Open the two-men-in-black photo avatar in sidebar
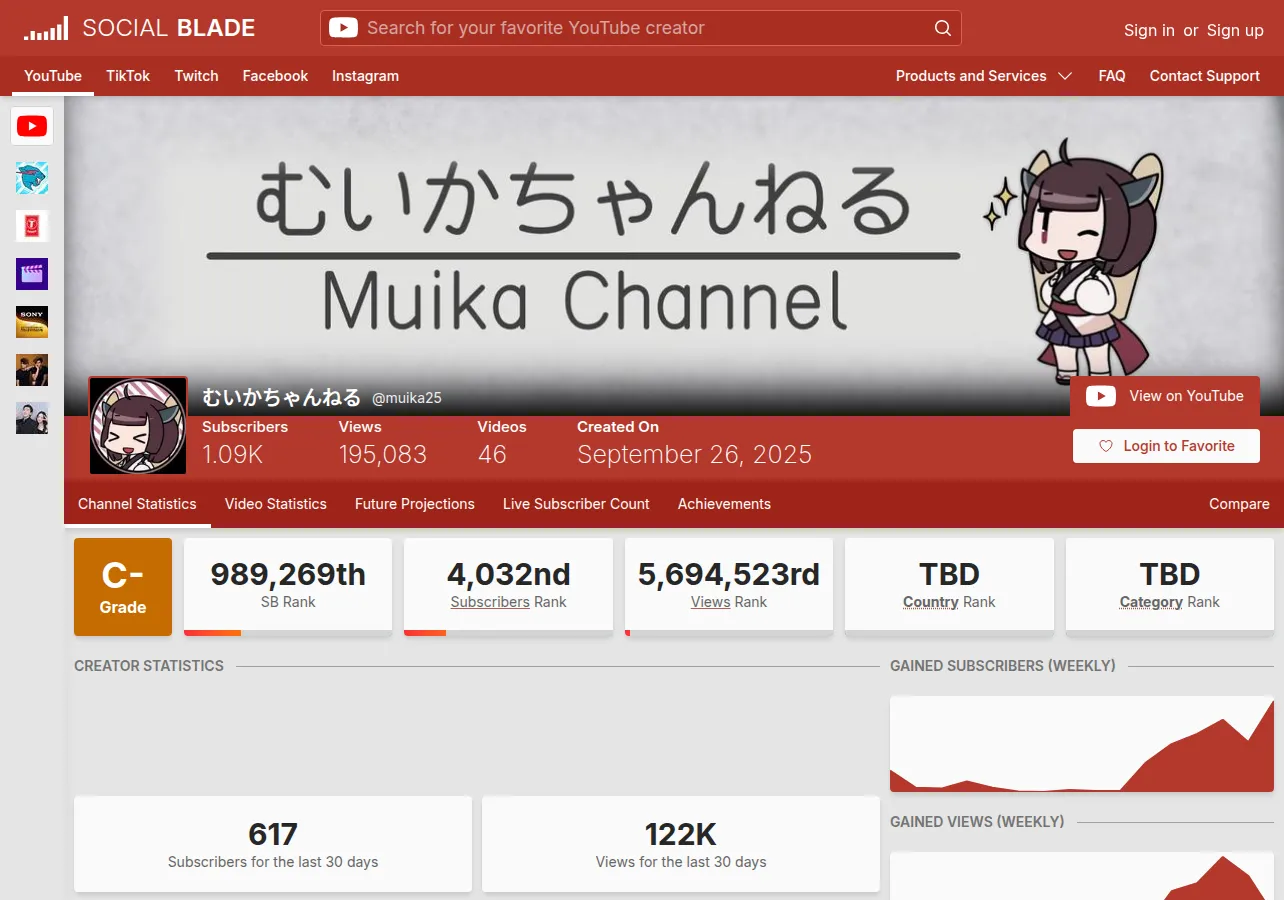1284x900 pixels. [x=32, y=370]
